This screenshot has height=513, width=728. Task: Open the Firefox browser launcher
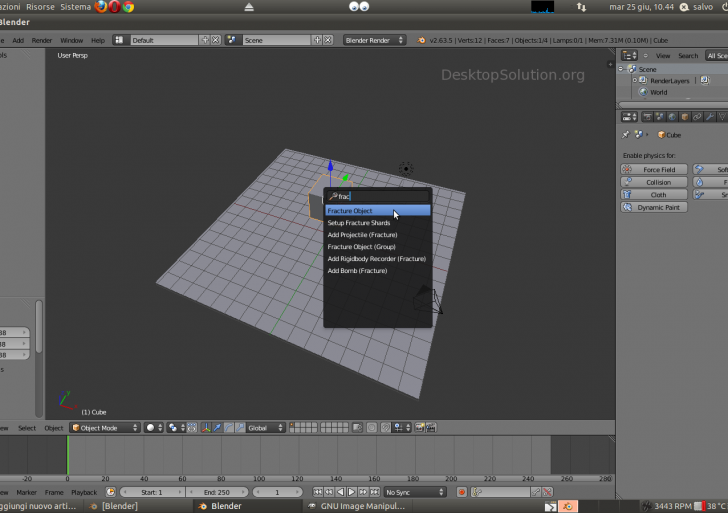pyautogui.click(x=101, y=7)
